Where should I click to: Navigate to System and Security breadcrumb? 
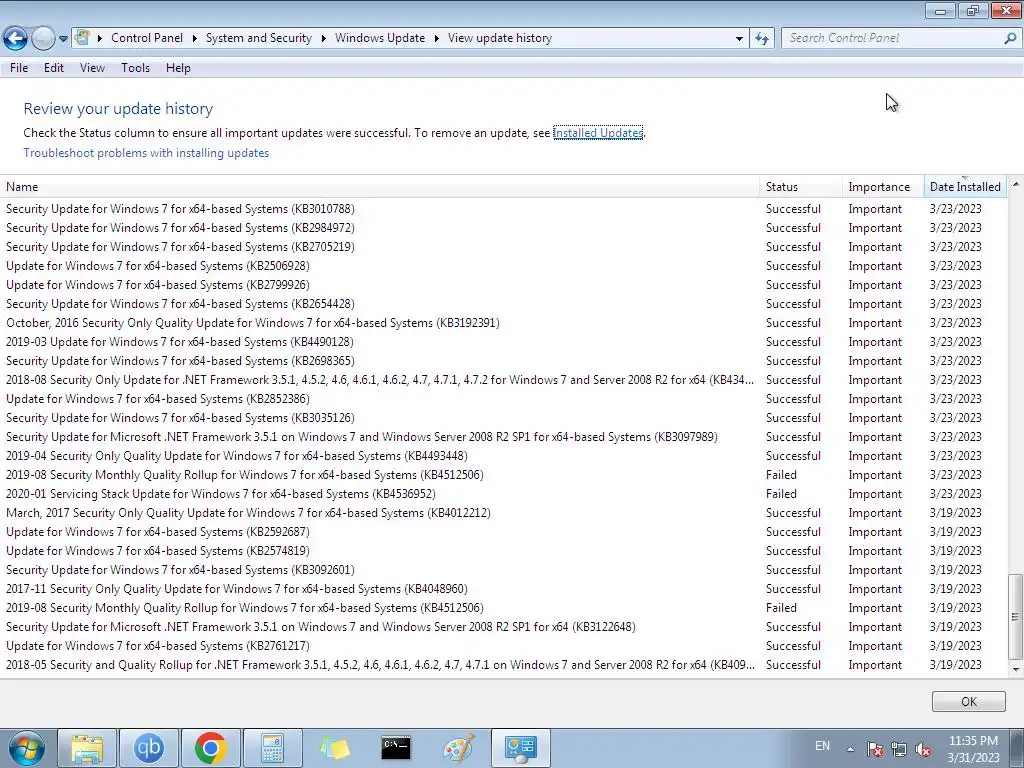pos(259,38)
